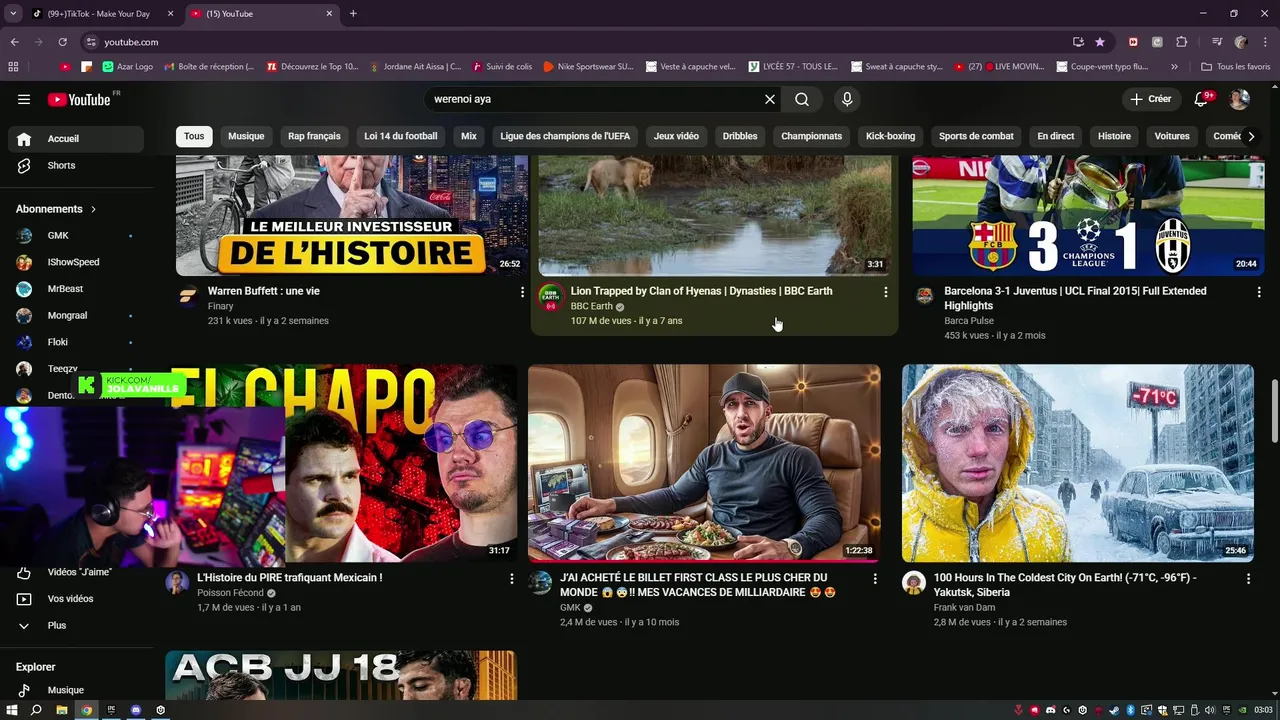Open the browser extensions puzzle icon

[x=1182, y=42]
